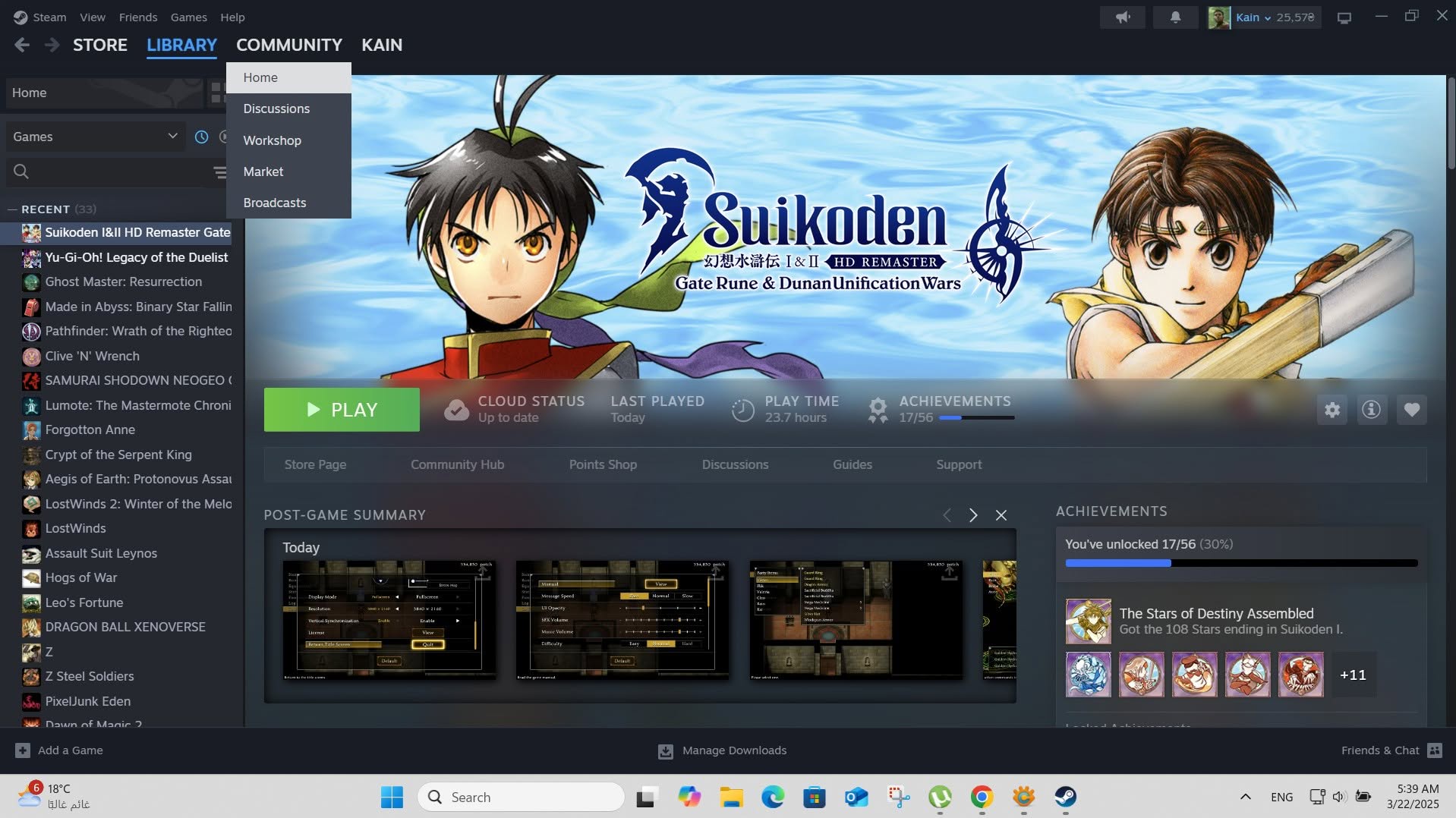Screen dimensions: 1456x818
Task: Open the Help menu
Action: [232, 17]
